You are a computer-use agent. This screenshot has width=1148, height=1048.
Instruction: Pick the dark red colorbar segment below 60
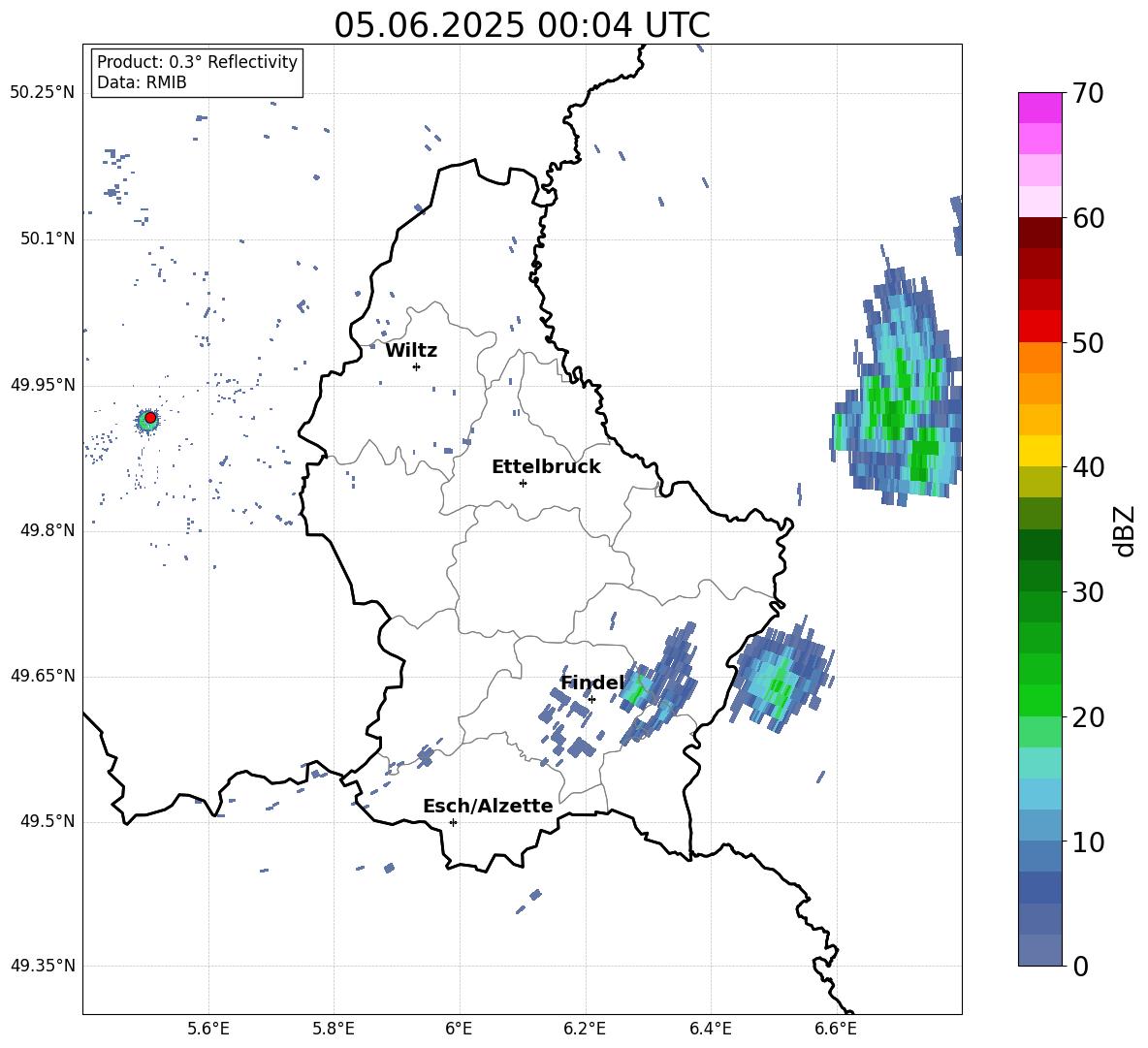click(1039, 232)
